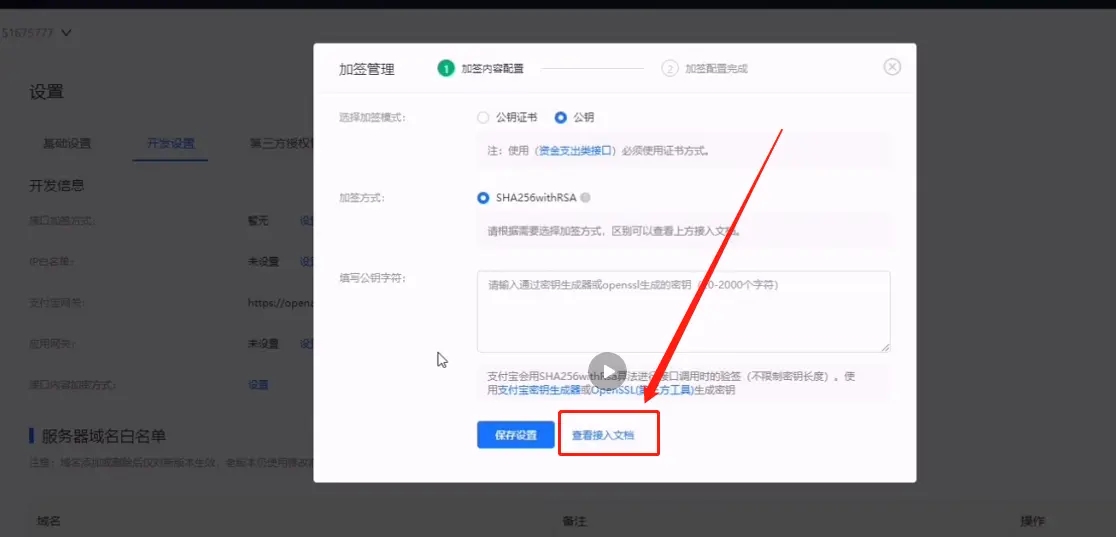Open the 支付宝密钥生成器 link
The image size is (1116, 537).
539,390
